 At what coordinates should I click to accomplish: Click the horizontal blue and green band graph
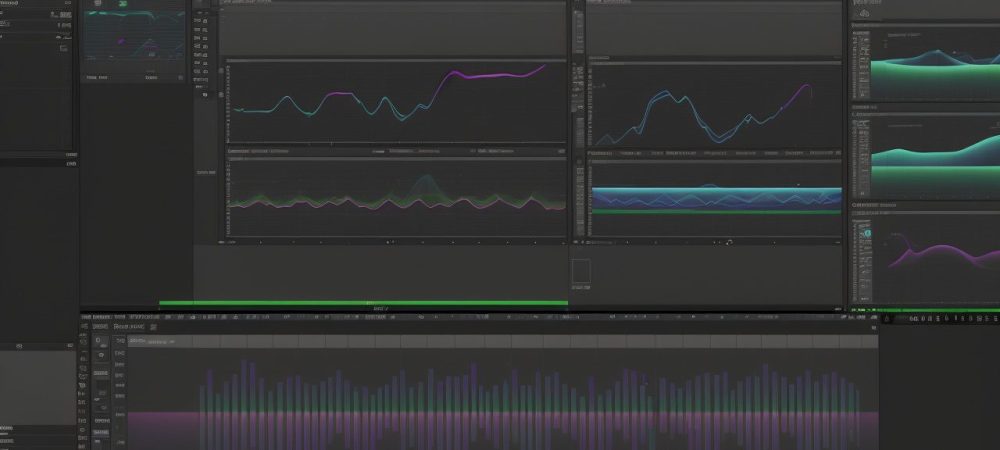(x=717, y=200)
